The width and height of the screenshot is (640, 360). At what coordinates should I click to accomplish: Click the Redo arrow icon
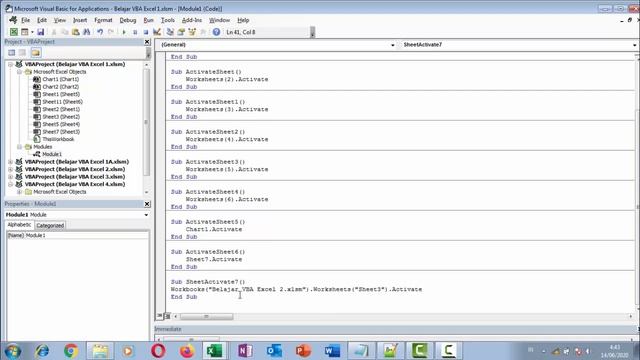[x=111, y=32]
